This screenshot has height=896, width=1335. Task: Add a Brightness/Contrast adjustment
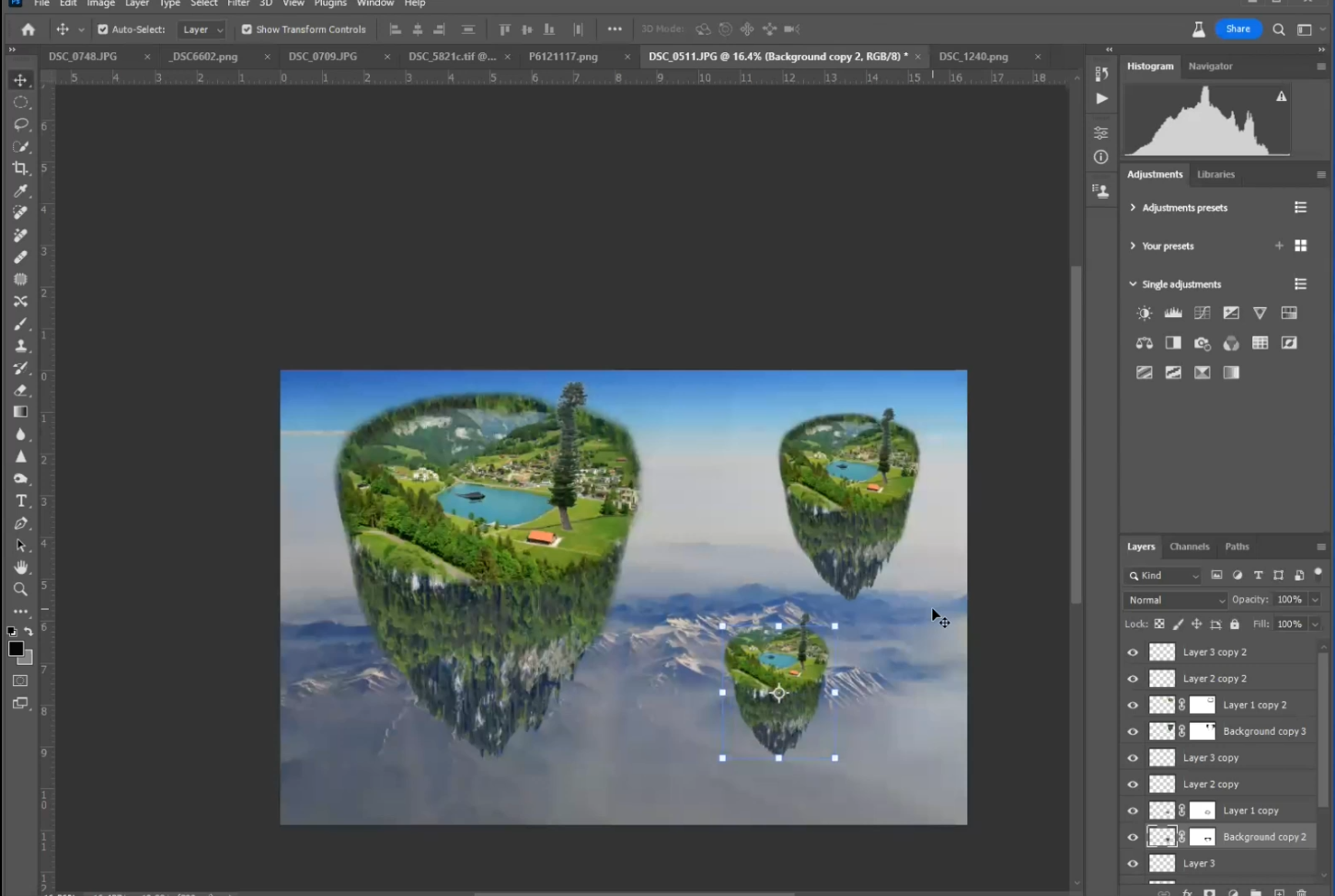[x=1144, y=314]
